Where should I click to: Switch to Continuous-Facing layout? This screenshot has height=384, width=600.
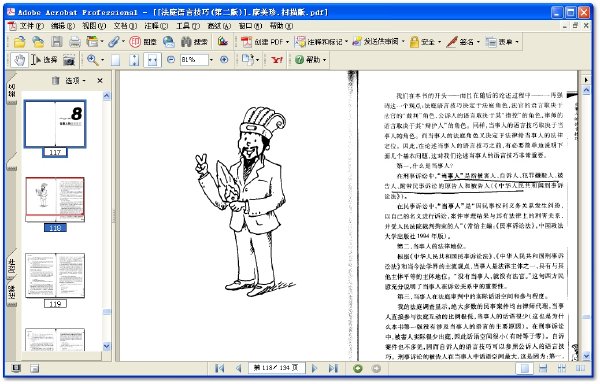point(561,368)
